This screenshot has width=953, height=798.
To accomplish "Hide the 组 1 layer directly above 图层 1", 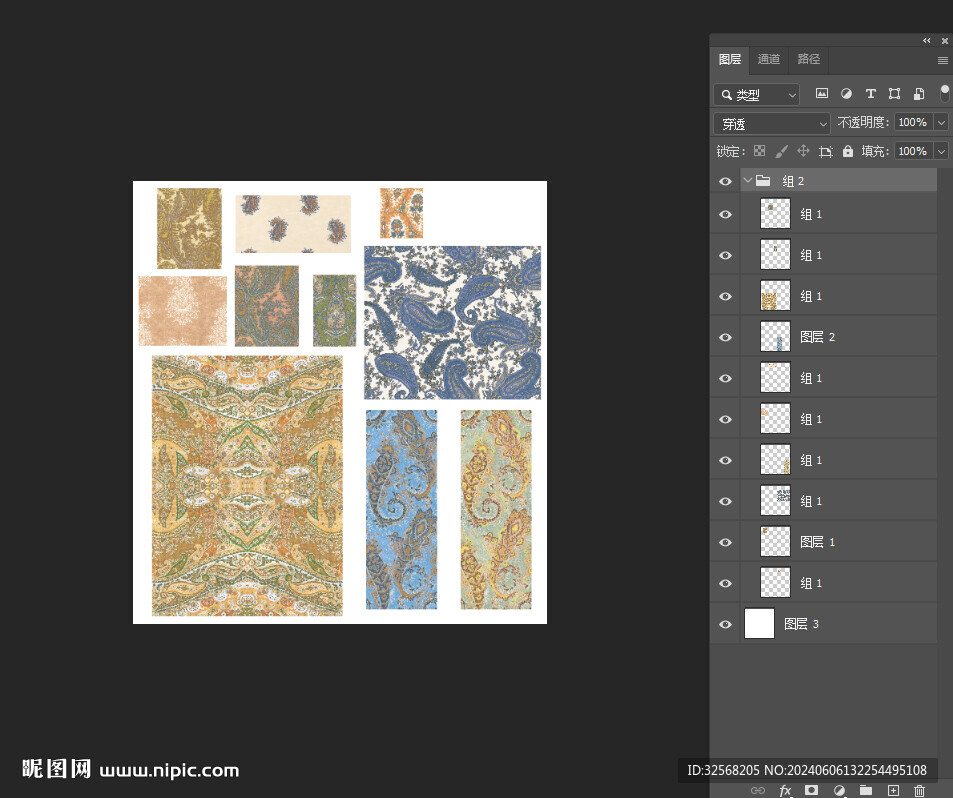I will tap(725, 501).
